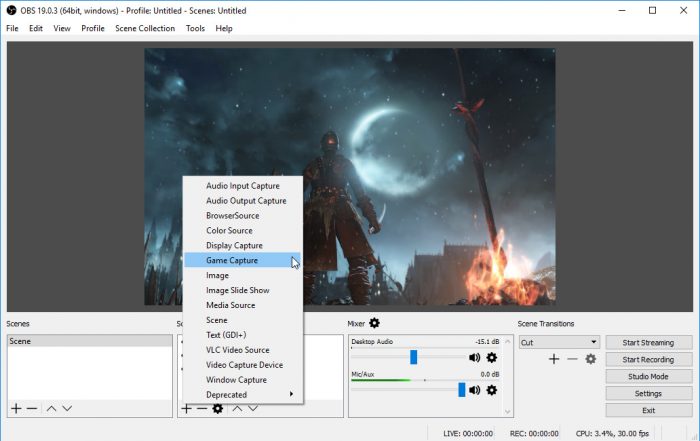Image resolution: width=700 pixels, height=441 pixels.
Task: Click the Exit button
Action: (648, 410)
